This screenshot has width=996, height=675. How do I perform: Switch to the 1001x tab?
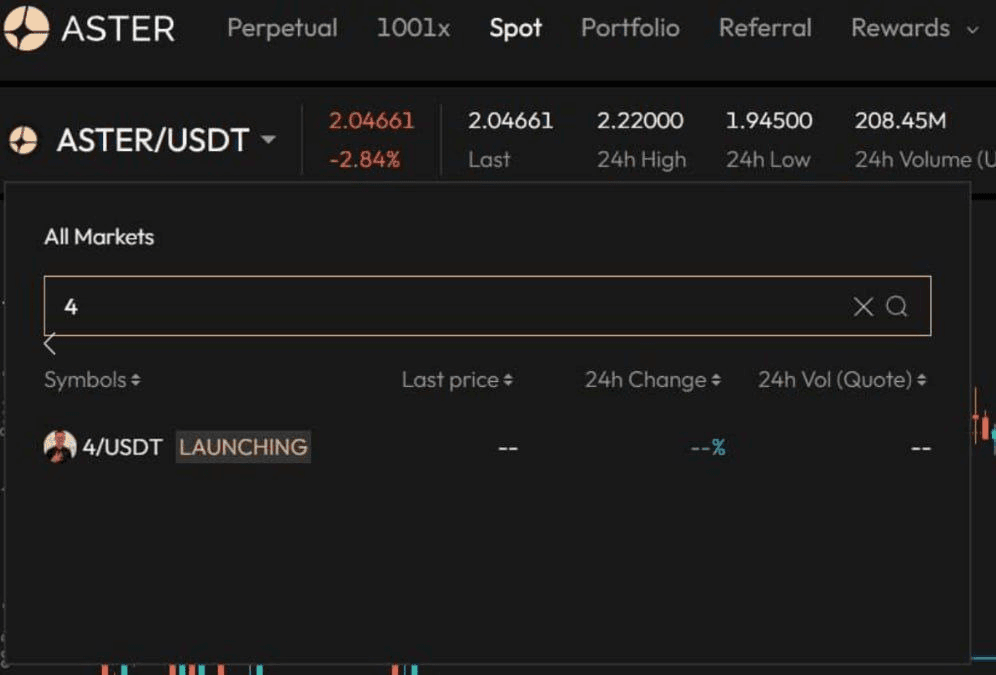pos(413,28)
